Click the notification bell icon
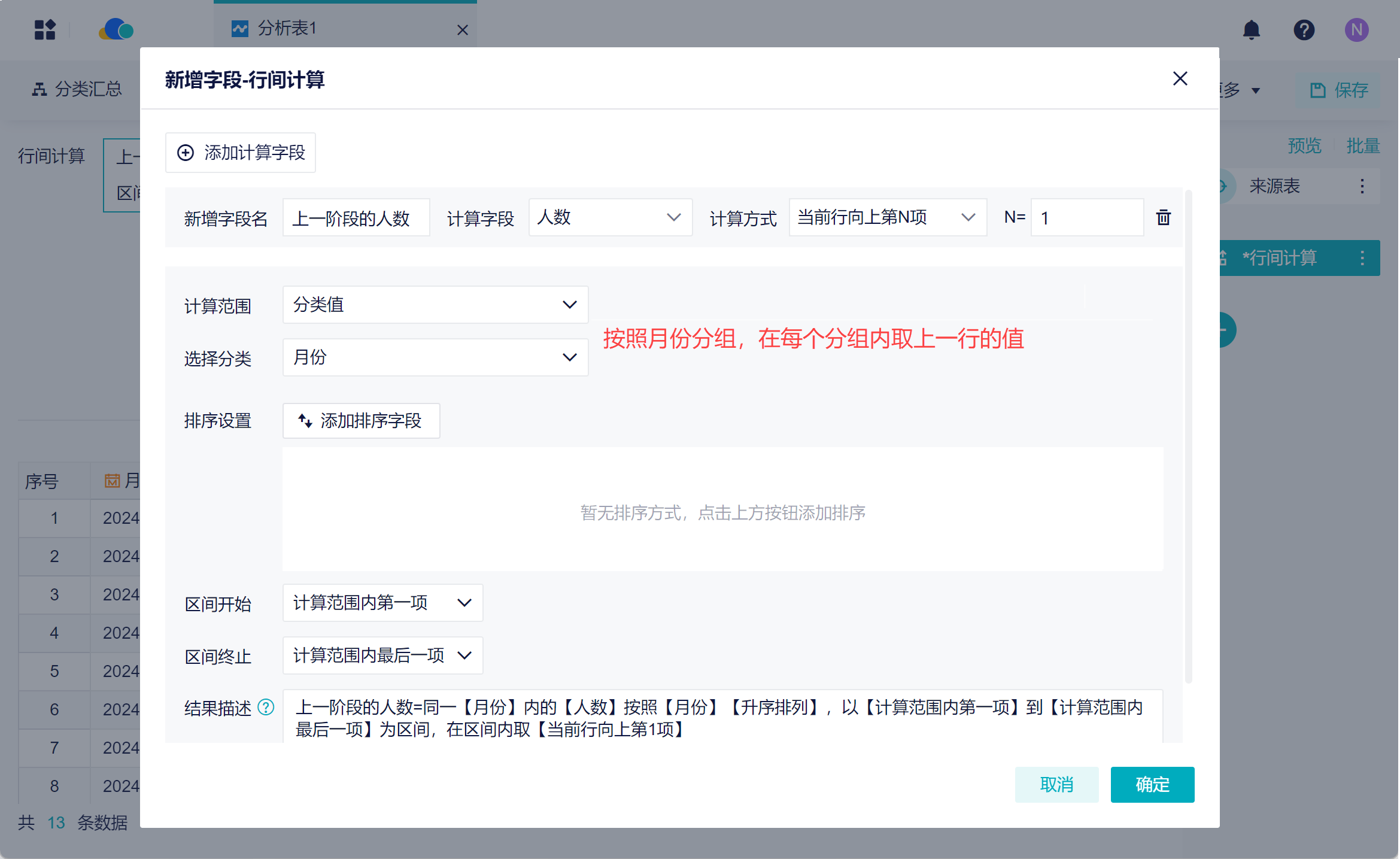 (1251, 30)
